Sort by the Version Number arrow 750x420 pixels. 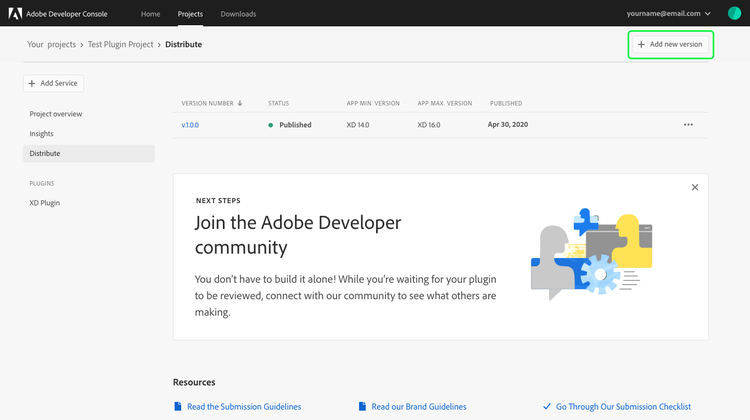click(x=240, y=103)
